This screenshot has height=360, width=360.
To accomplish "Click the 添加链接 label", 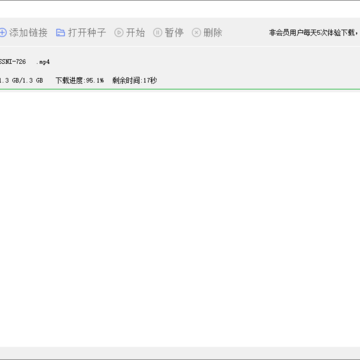I will click(x=28, y=33).
